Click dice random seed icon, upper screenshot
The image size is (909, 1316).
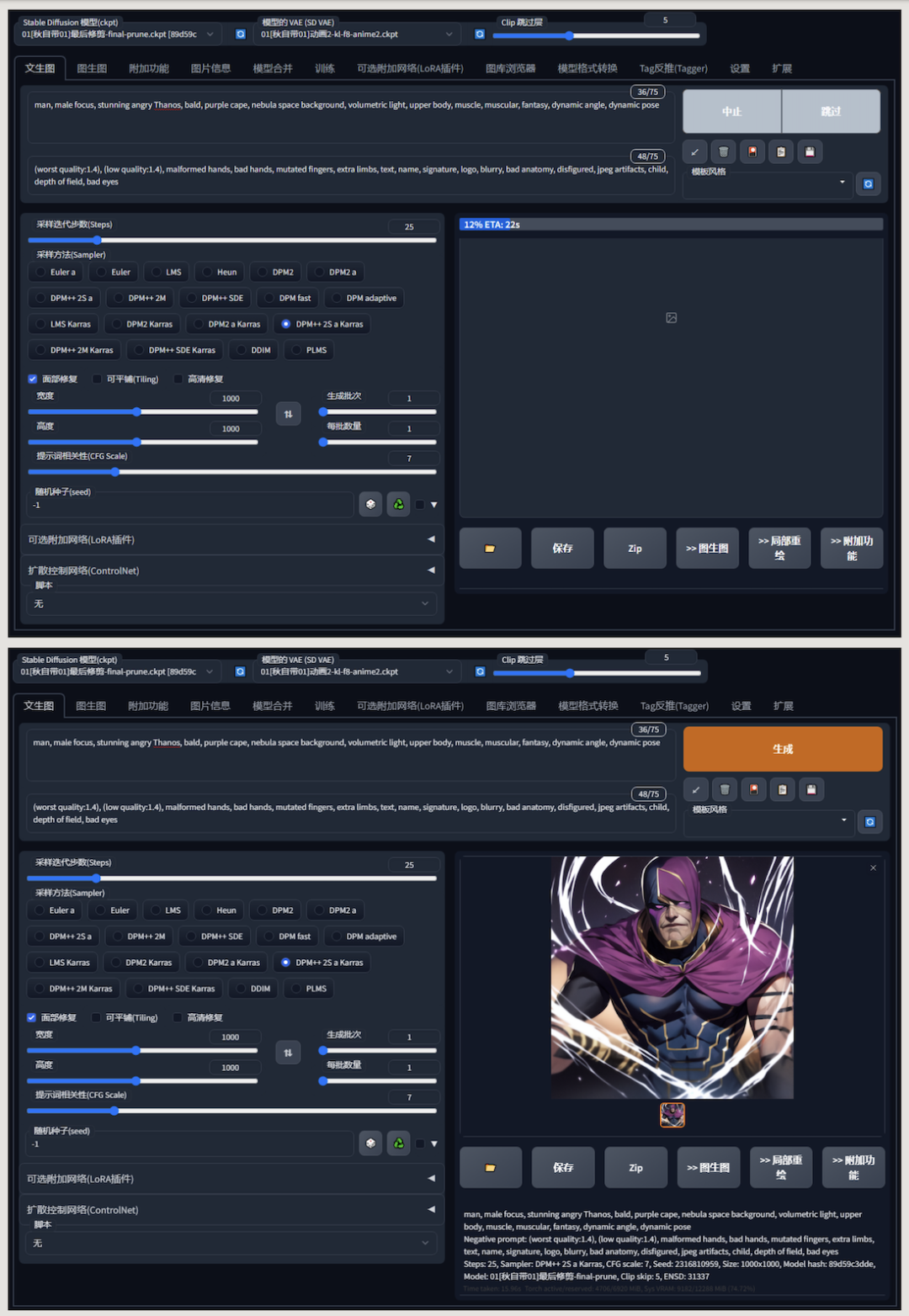click(x=370, y=505)
